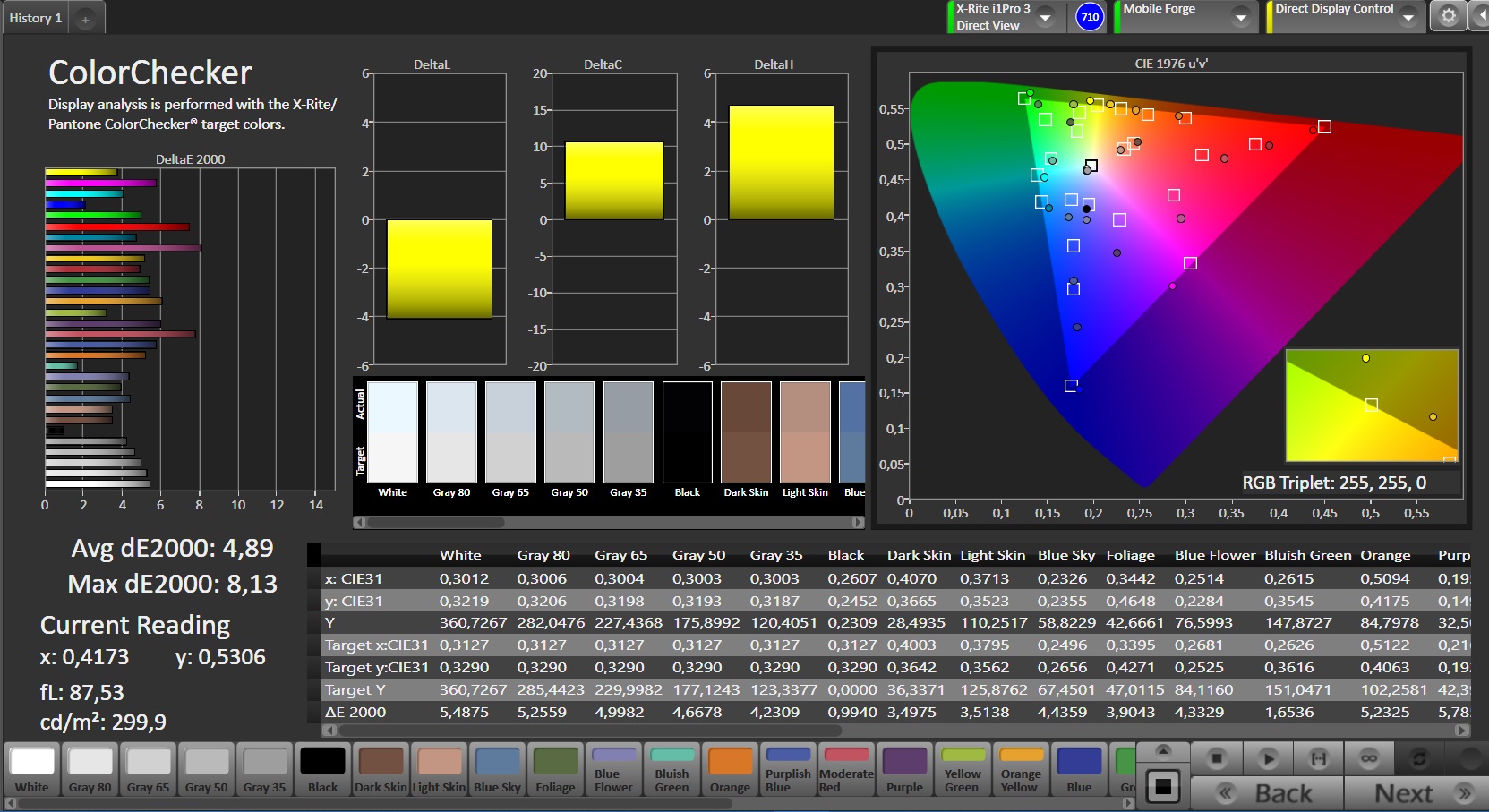
Task: Select the Gray 50 swatch button
Action: [x=207, y=769]
